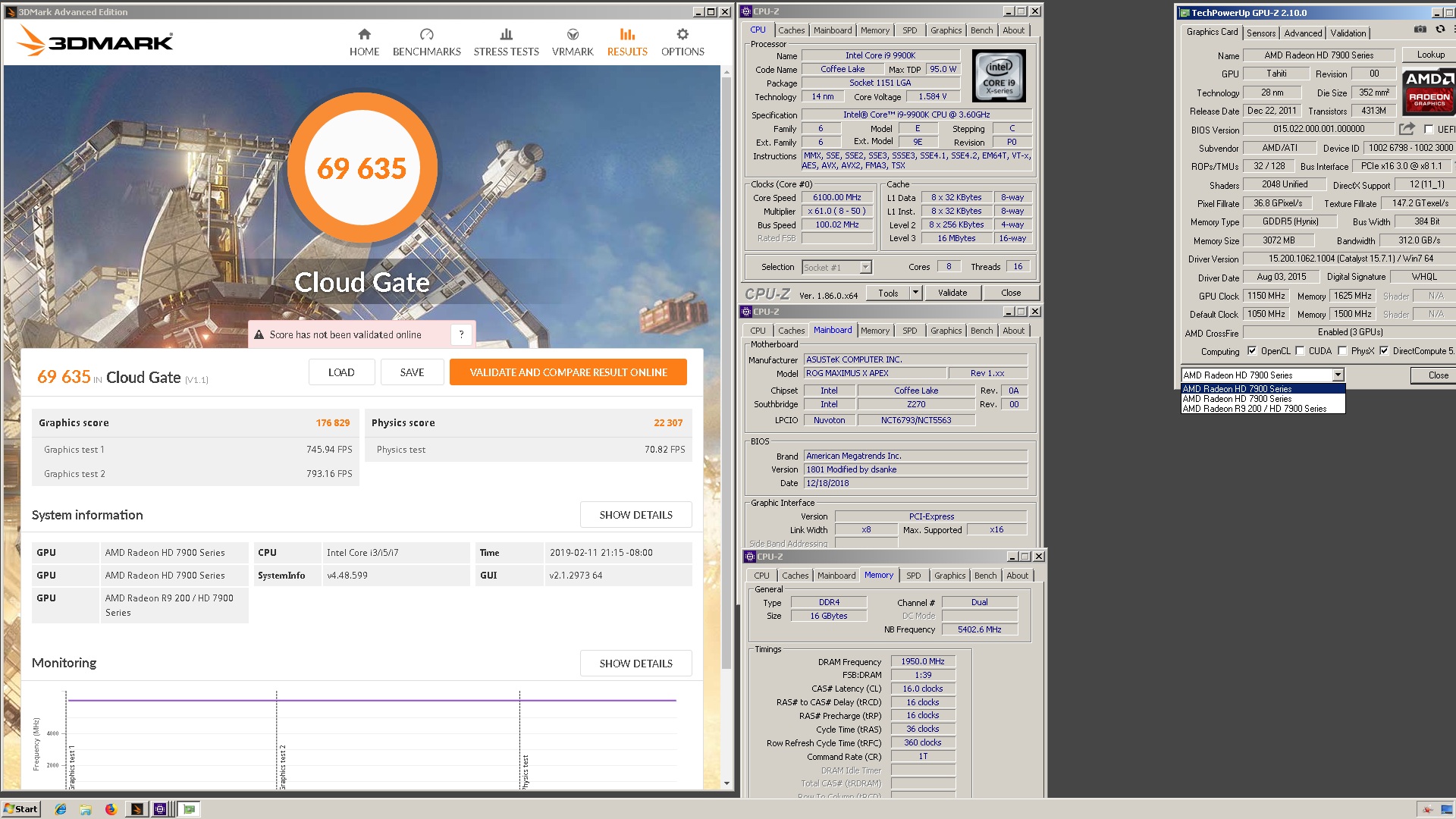This screenshot has height=819, width=1456.
Task: Click the SAVE button
Action: tap(412, 372)
